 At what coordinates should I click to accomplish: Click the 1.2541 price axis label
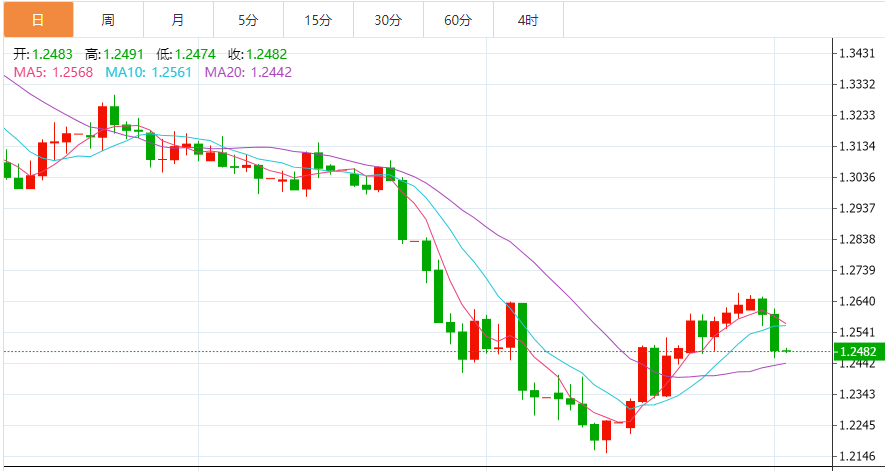pos(857,332)
